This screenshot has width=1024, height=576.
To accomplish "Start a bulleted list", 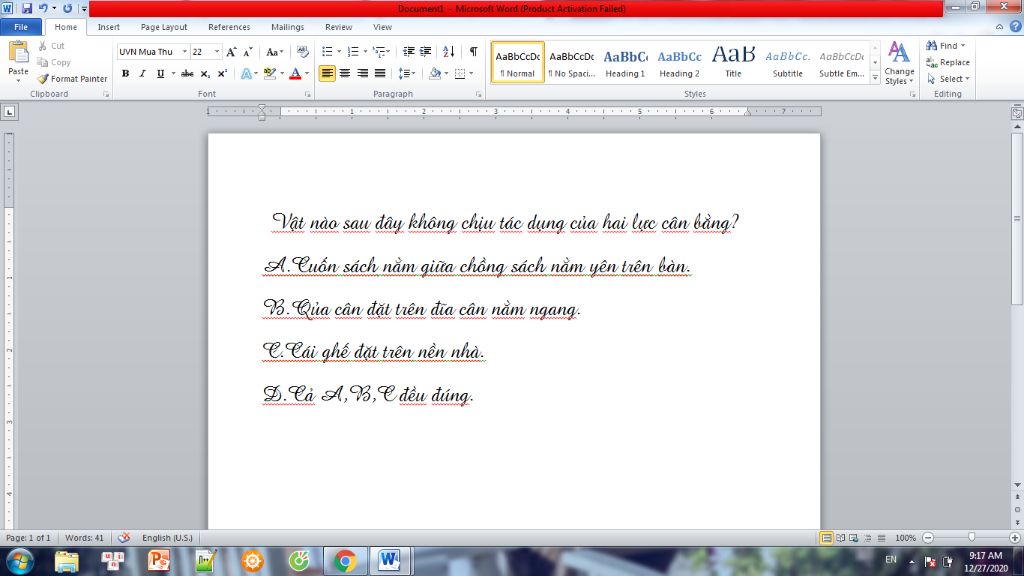I will pos(328,52).
